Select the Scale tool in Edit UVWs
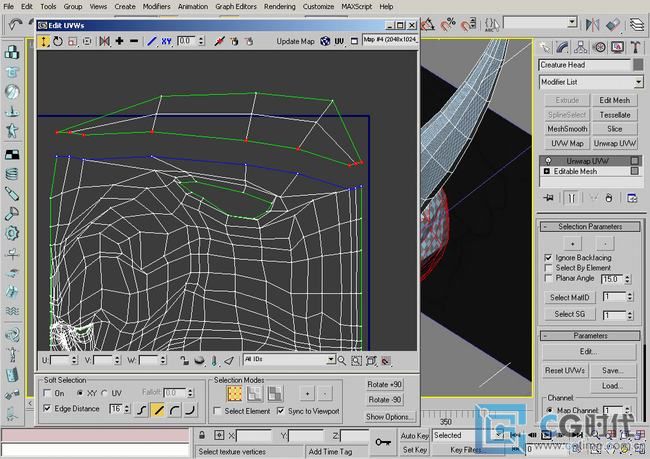The height and width of the screenshot is (459, 650). pos(72,41)
